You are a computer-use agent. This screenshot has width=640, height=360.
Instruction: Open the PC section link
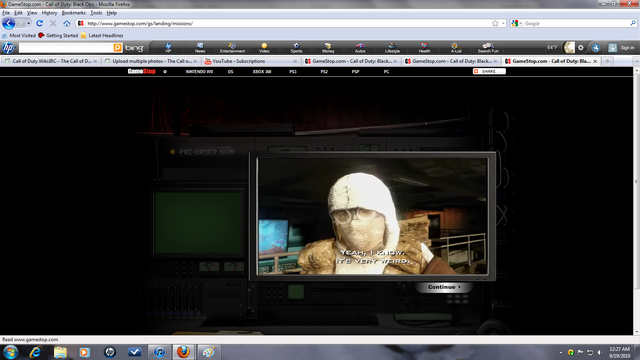pos(386,71)
